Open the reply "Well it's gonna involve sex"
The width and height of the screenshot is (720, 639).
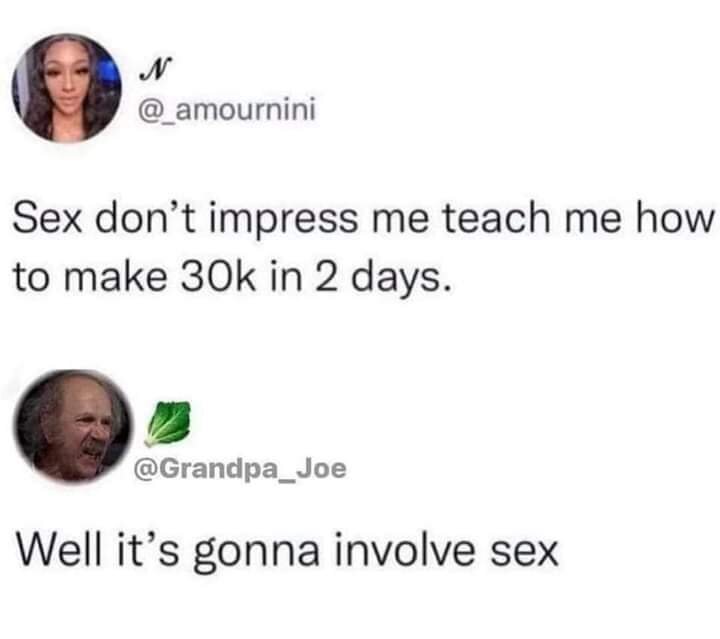(287, 551)
